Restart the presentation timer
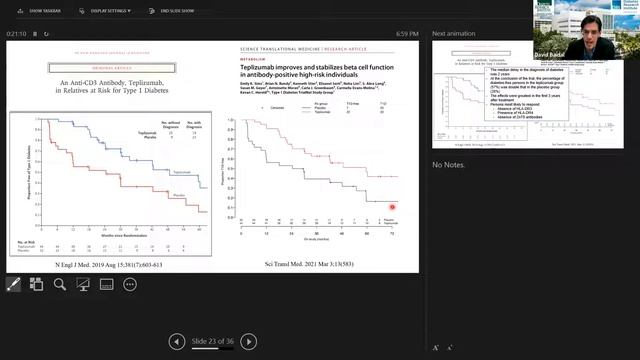Viewport: 640px width, 360px height. tap(46, 34)
